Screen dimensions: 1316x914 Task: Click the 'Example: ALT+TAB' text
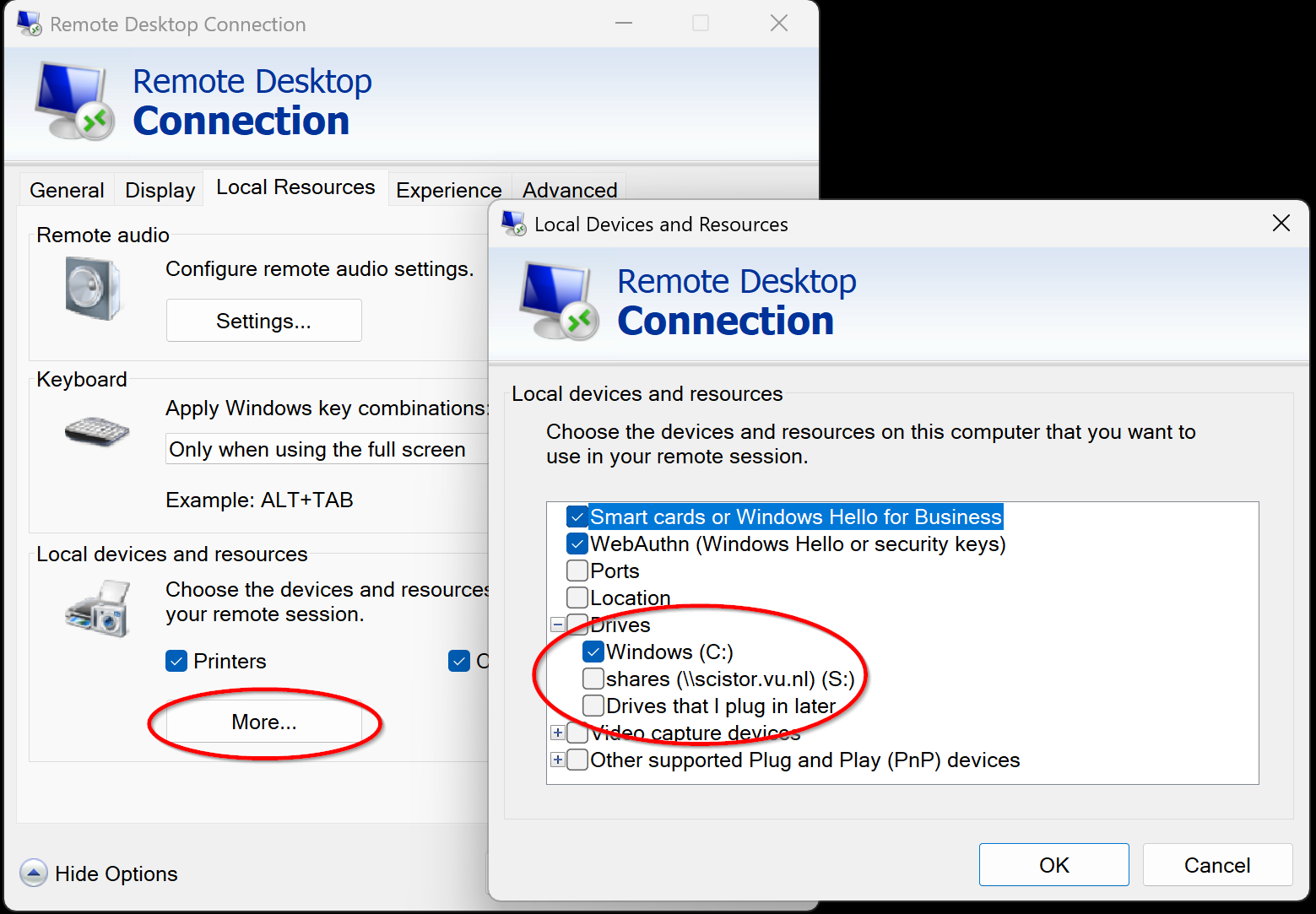point(259,500)
